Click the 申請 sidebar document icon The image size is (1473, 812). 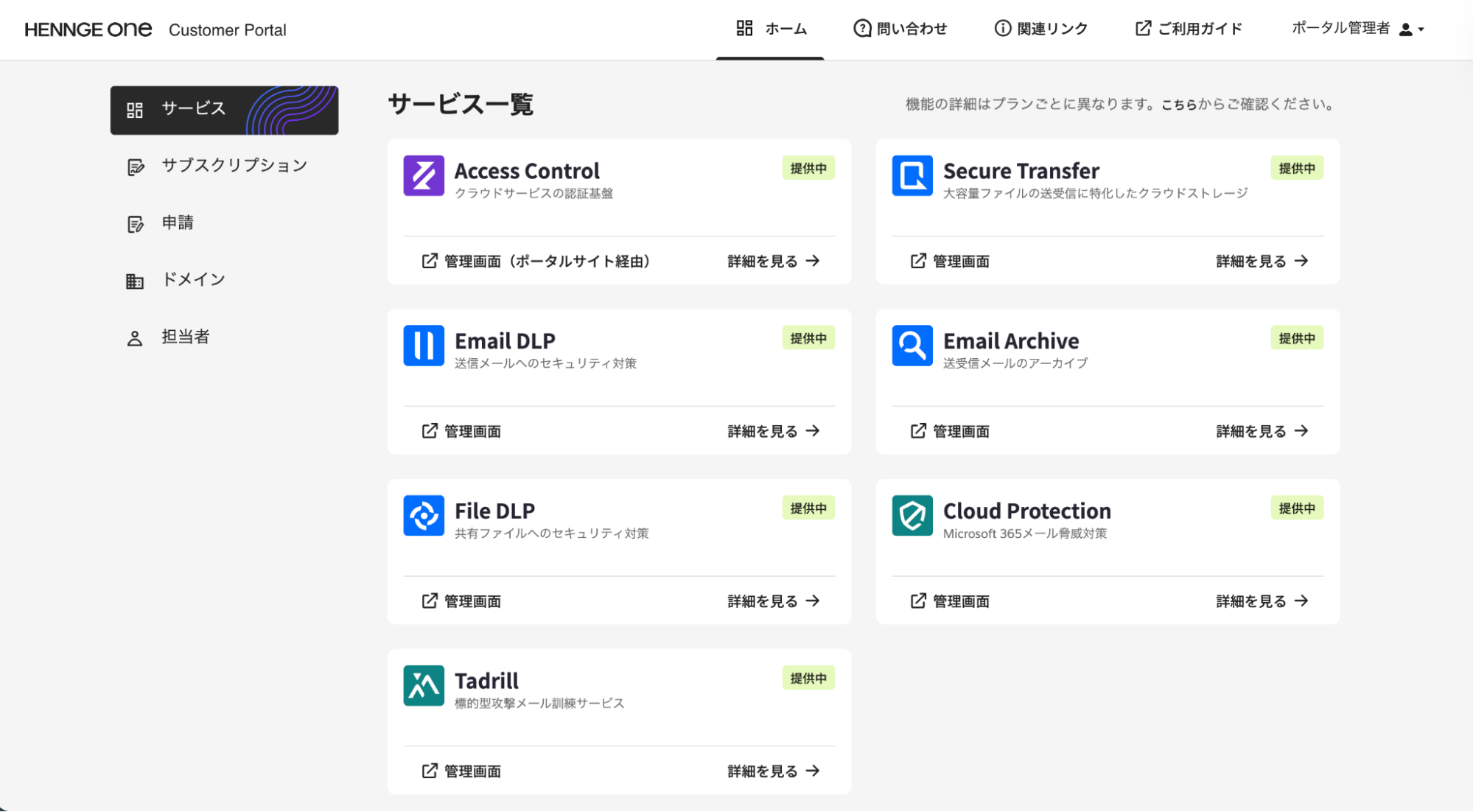(135, 224)
